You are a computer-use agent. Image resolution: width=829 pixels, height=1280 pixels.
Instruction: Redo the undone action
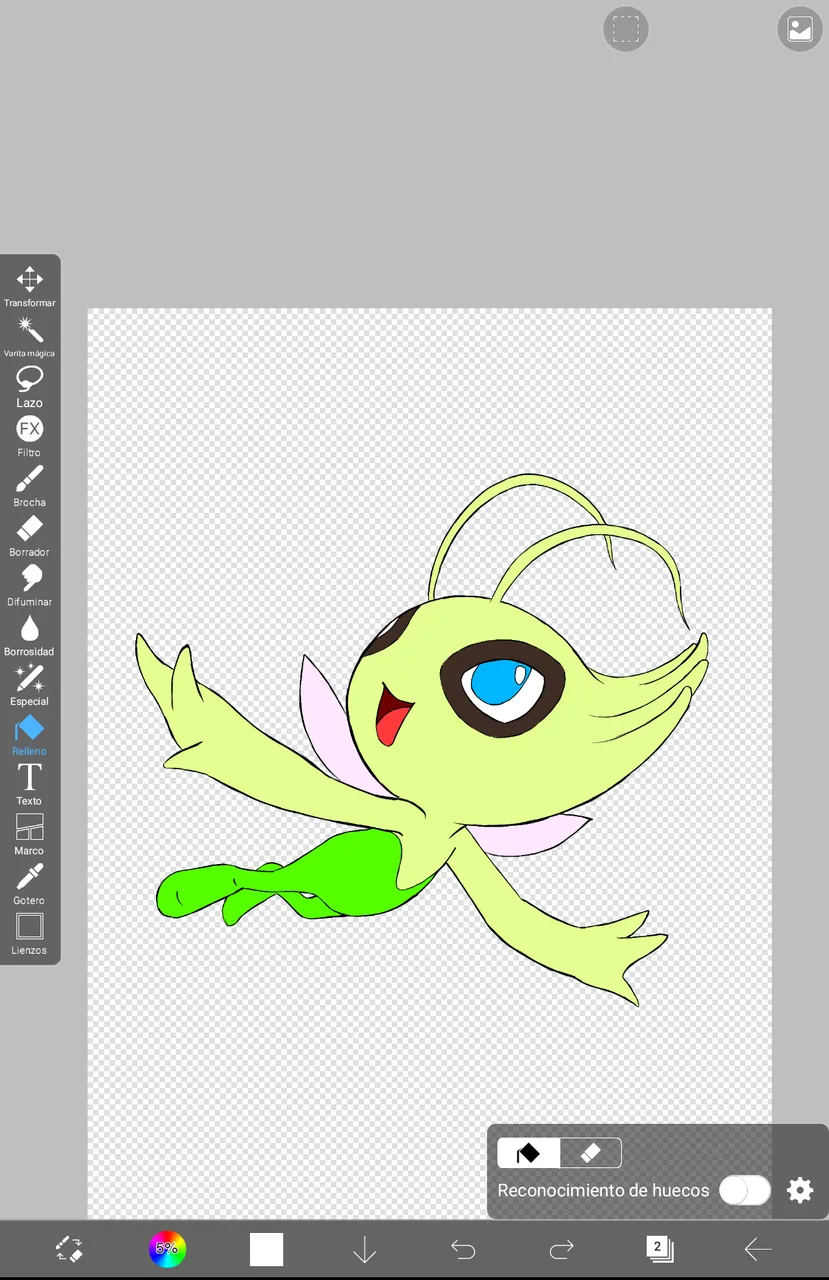click(x=561, y=1249)
